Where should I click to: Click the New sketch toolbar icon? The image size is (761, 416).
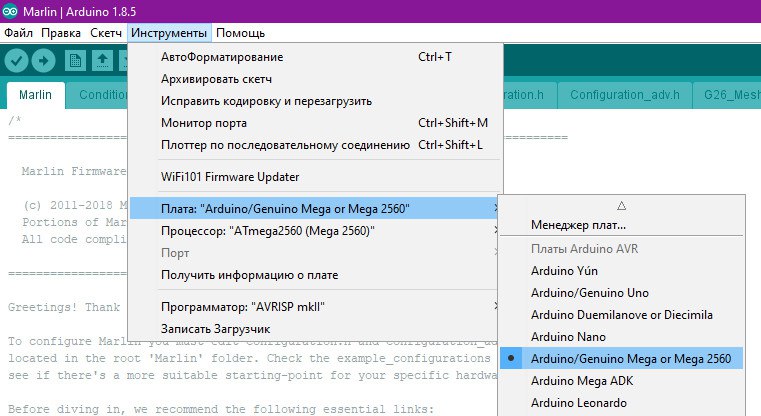pos(75,61)
